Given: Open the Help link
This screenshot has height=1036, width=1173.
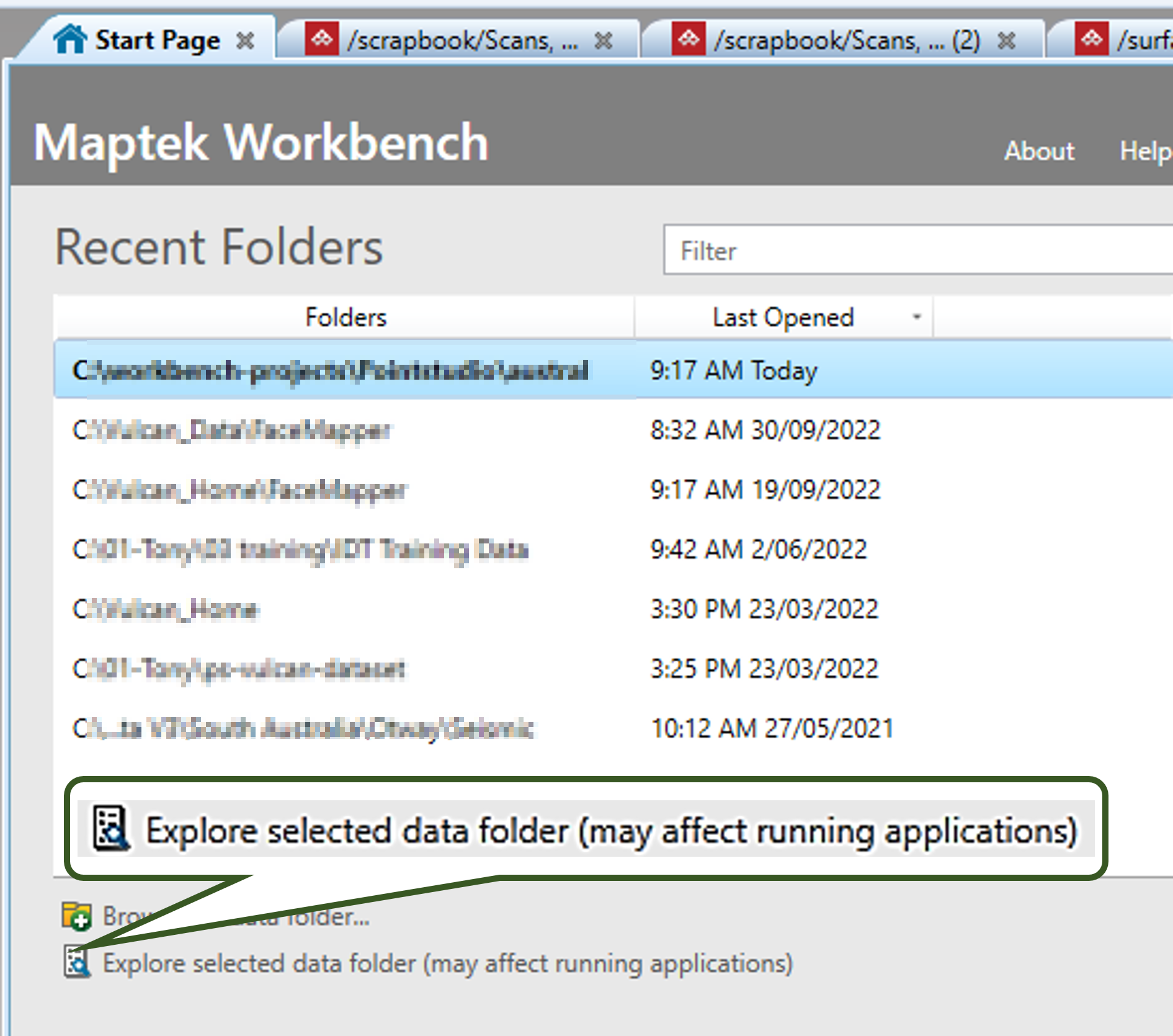Looking at the screenshot, I should pos(1146,151).
